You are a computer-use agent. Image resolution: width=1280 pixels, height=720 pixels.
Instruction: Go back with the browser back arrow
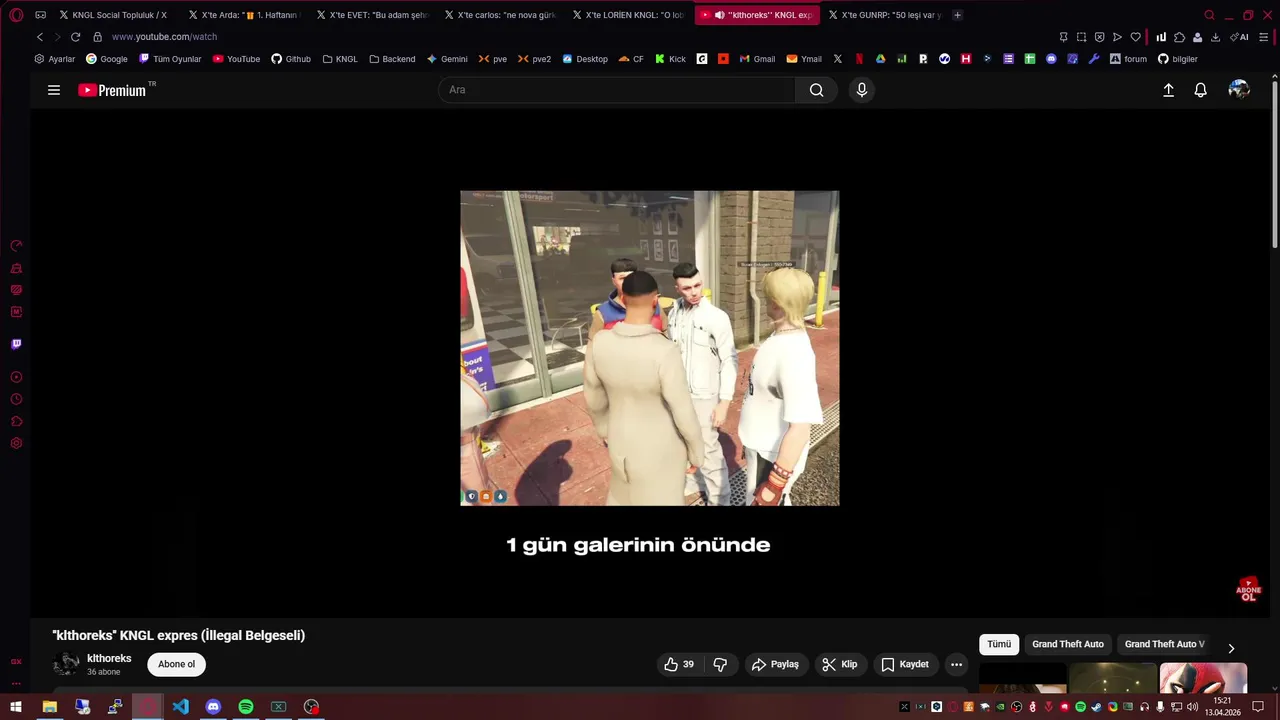[40, 37]
